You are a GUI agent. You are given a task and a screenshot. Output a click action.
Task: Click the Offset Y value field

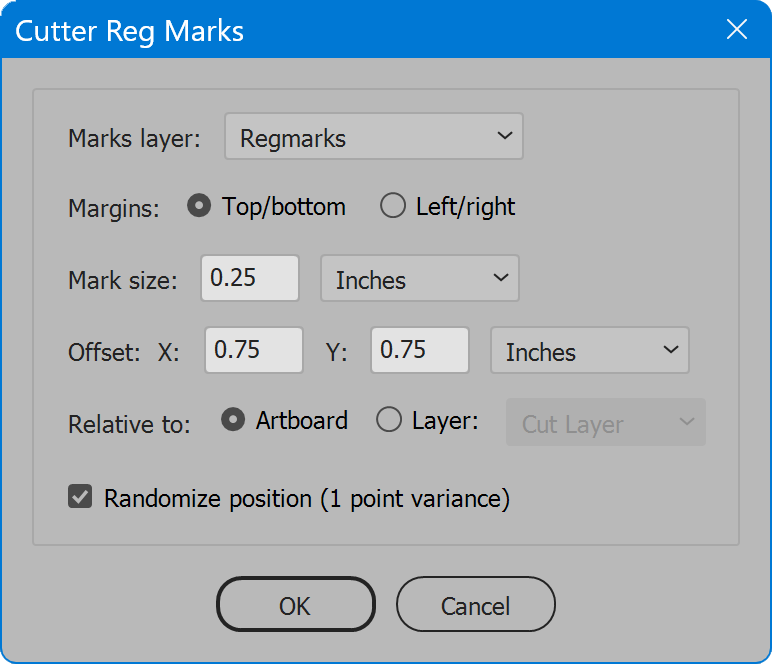(419, 351)
